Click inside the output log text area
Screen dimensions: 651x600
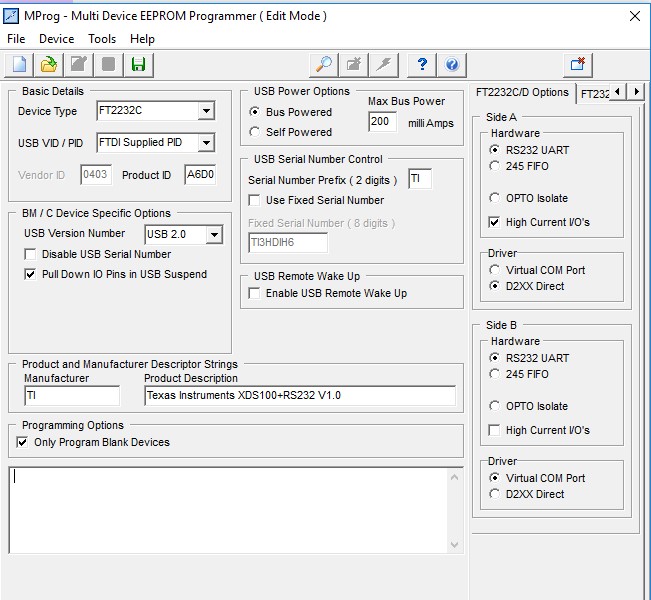pyautogui.click(x=228, y=511)
